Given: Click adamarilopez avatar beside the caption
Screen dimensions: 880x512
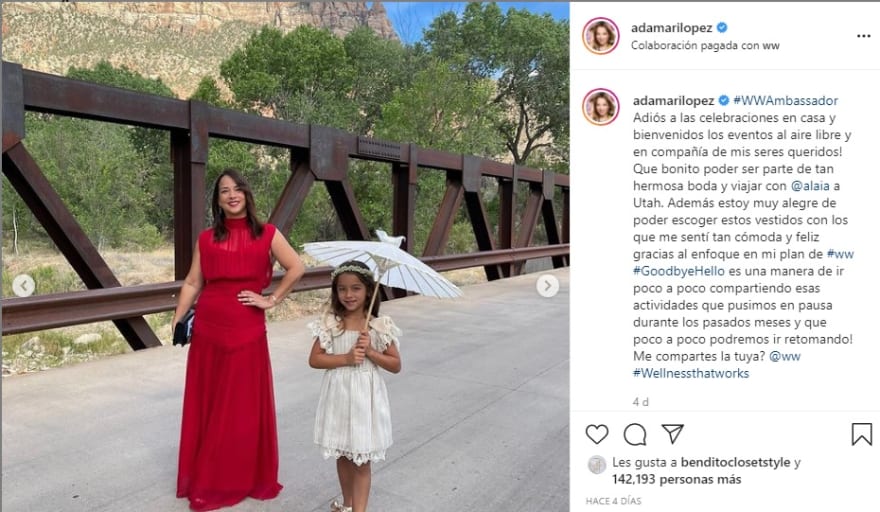Looking at the screenshot, I should pos(601,106).
